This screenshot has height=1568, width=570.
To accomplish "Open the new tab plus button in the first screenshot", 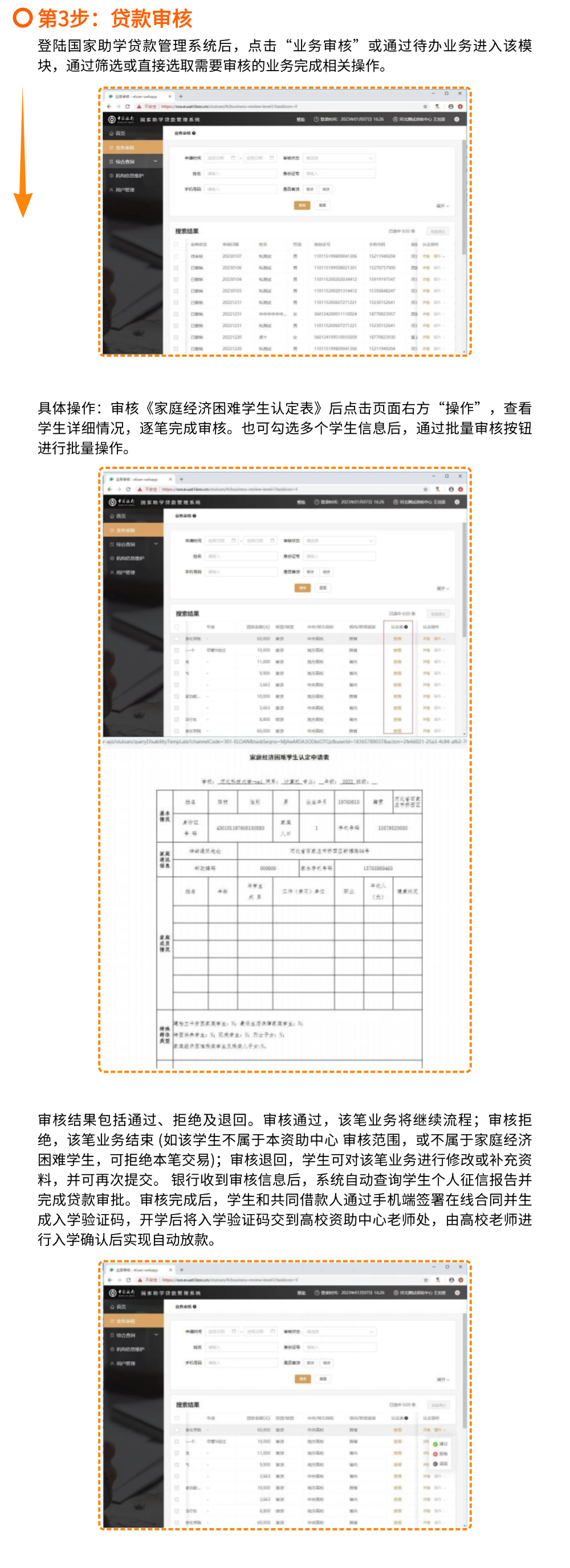I will click(180, 96).
